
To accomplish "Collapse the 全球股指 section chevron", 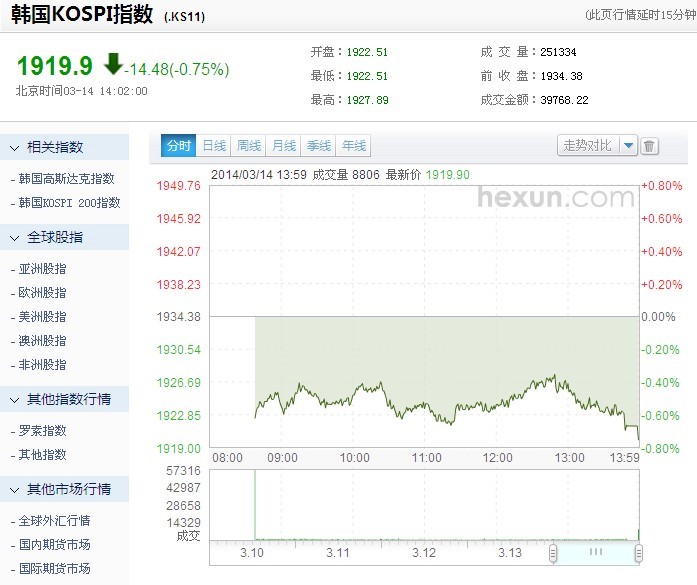I will click(x=15, y=238).
